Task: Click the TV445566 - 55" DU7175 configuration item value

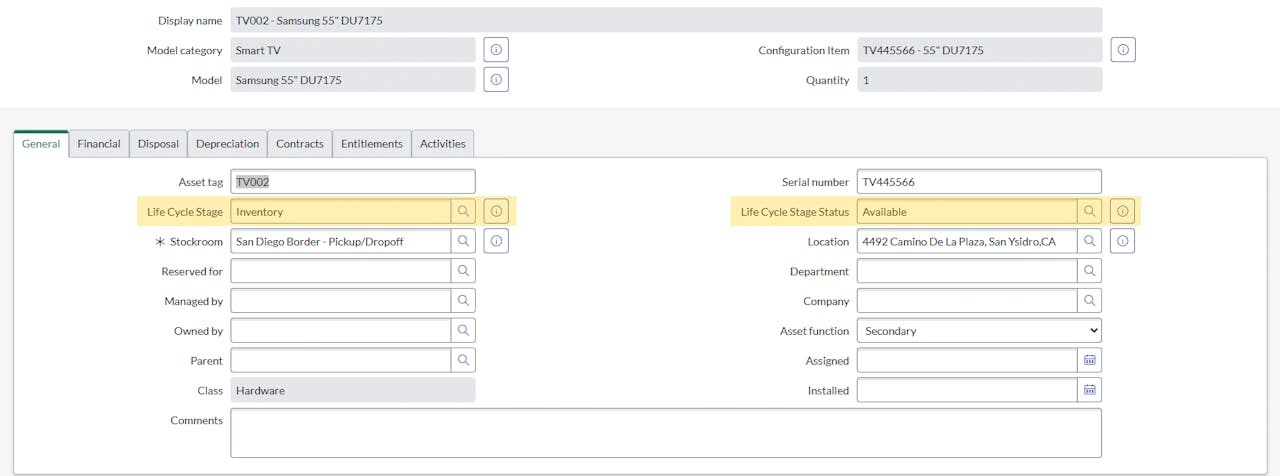Action: coord(979,50)
